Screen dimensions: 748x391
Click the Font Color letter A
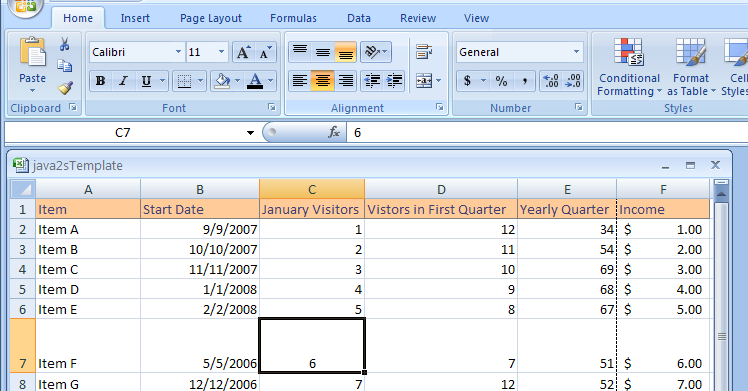255,81
